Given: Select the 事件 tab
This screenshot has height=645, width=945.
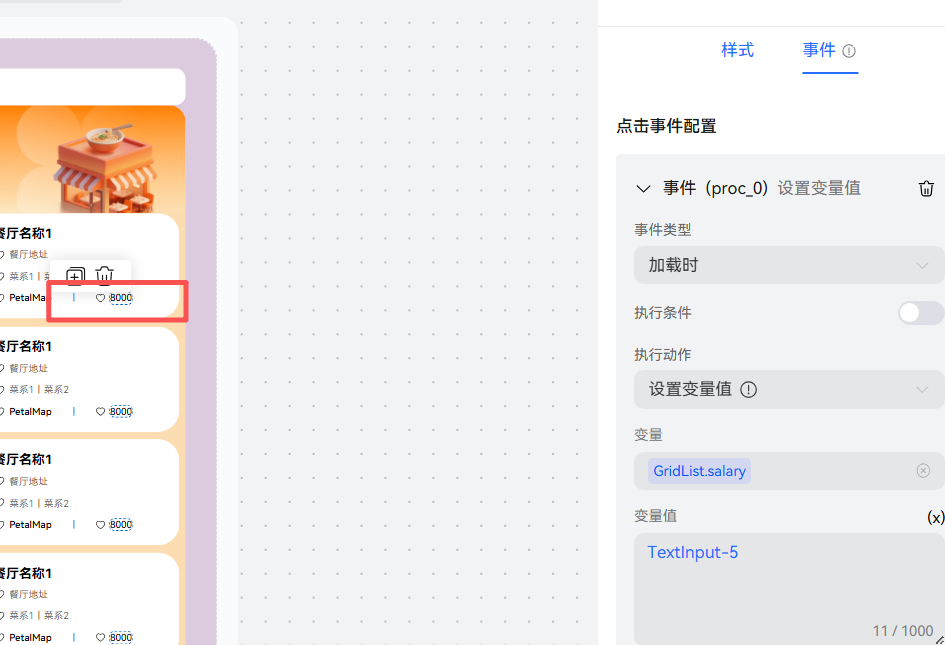Looking at the screenshot, I should point(820,50).
